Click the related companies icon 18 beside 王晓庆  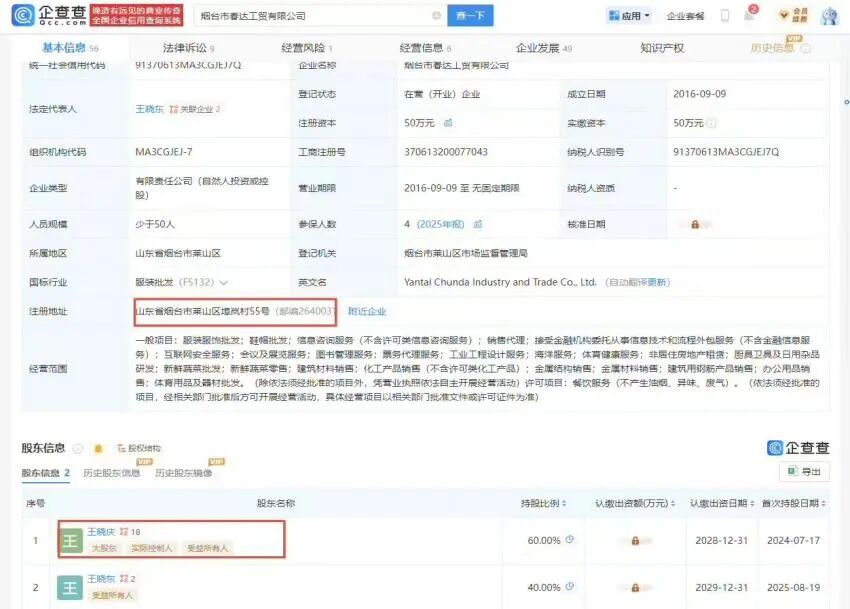point(130,532)
